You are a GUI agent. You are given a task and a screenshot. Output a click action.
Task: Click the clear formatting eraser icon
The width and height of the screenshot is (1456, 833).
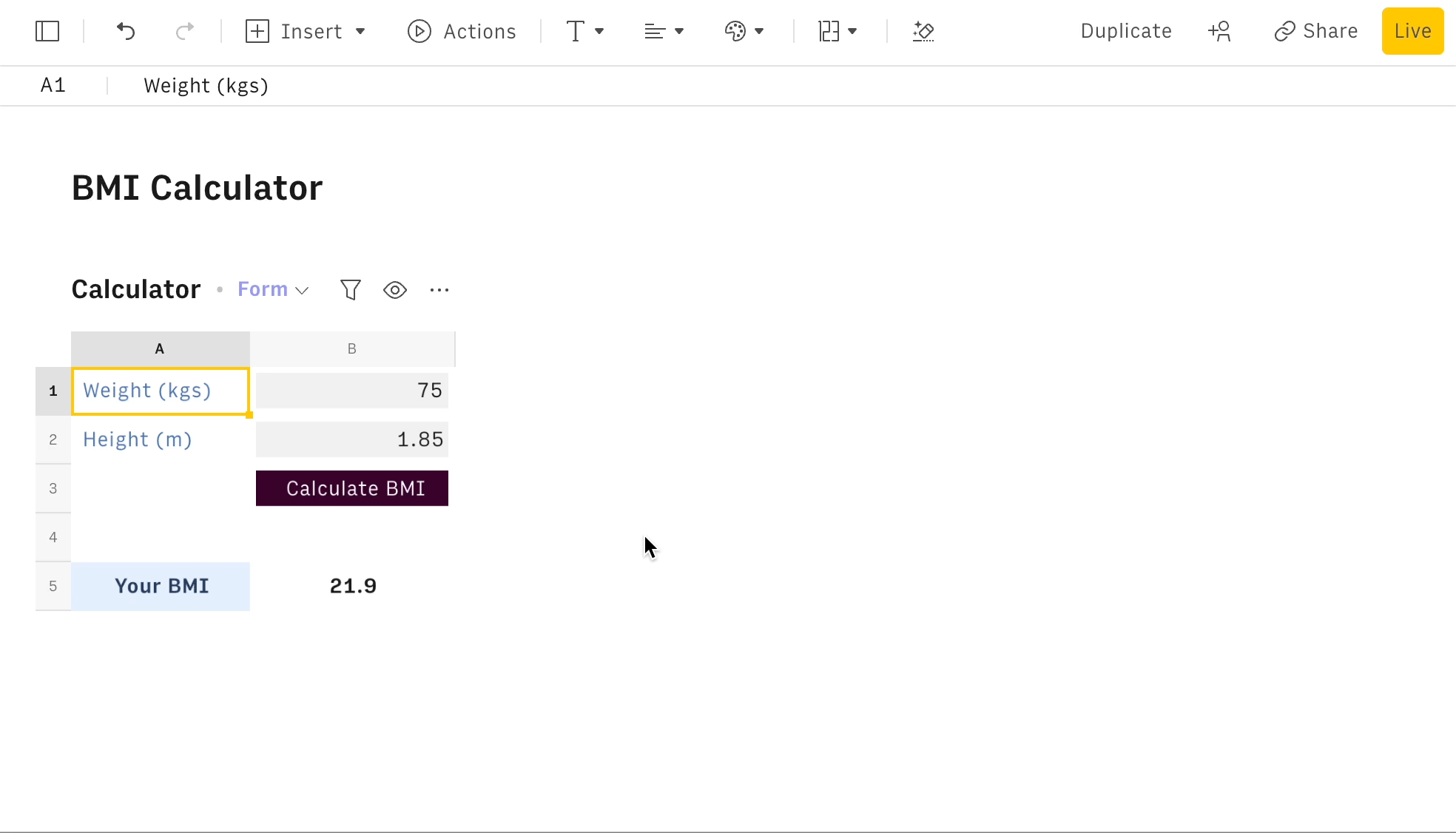923,31
